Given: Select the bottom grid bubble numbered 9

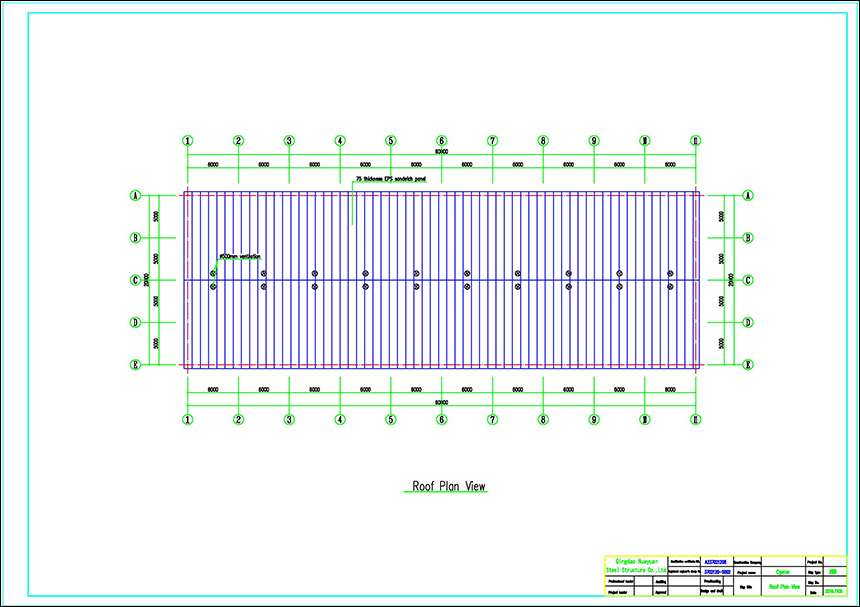Looking at the screenshot, I should tap(594, 420).
